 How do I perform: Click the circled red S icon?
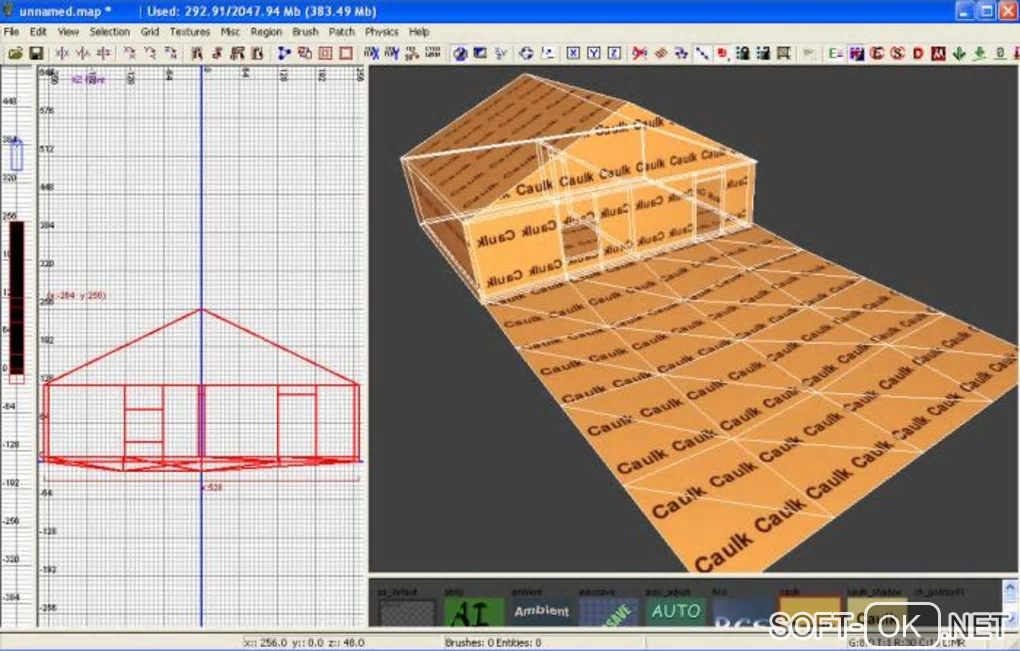(x=898, y=53)
